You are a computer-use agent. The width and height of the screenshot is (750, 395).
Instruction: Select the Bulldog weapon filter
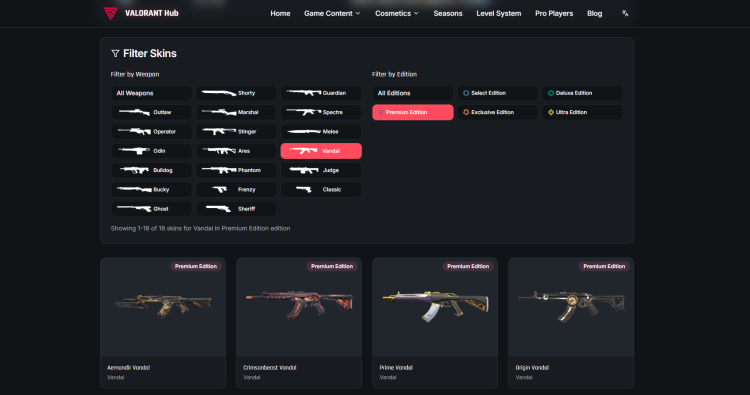click(x=152, y=170)
